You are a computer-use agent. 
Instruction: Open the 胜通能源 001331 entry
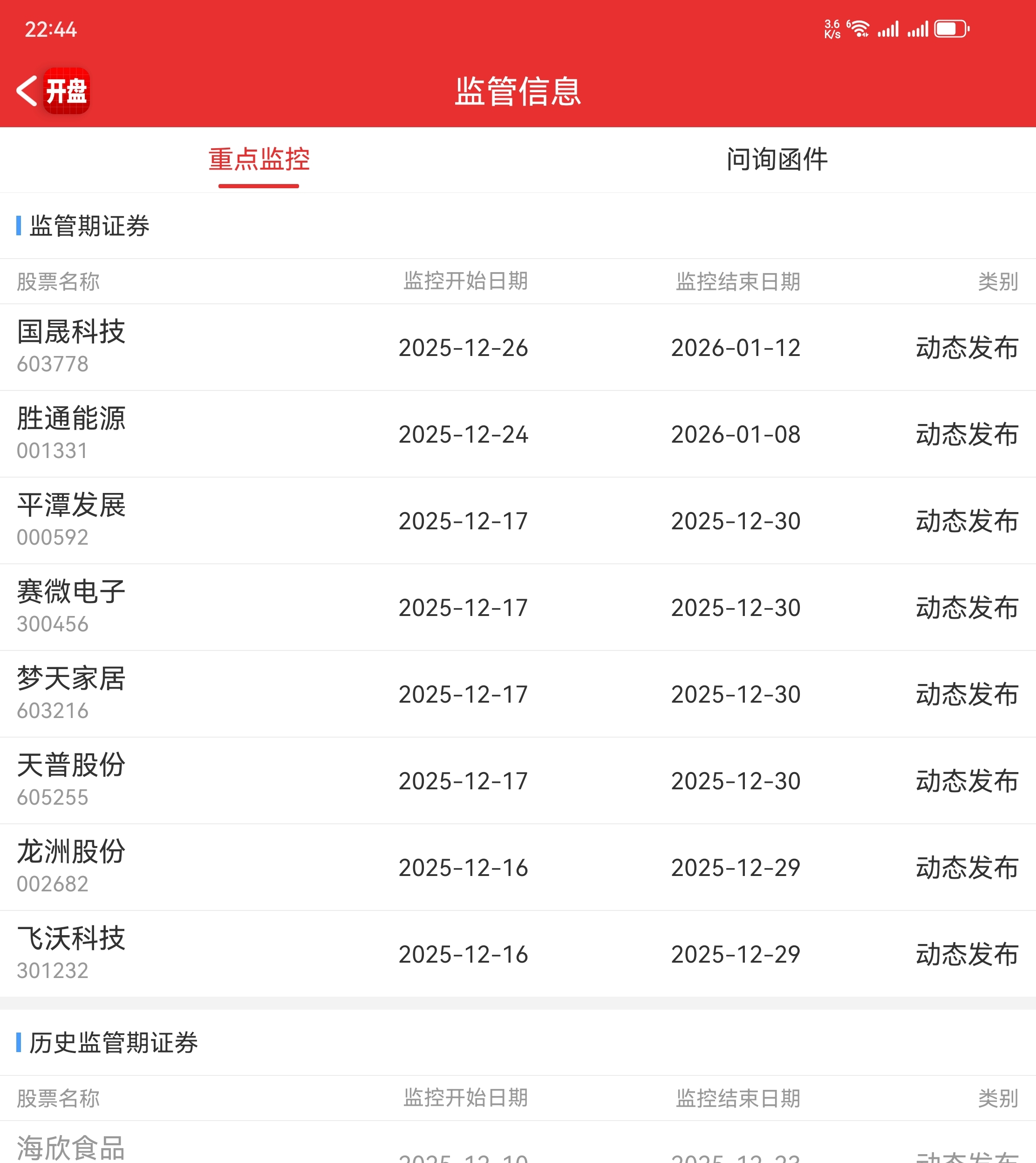click(x=71, y=433)
